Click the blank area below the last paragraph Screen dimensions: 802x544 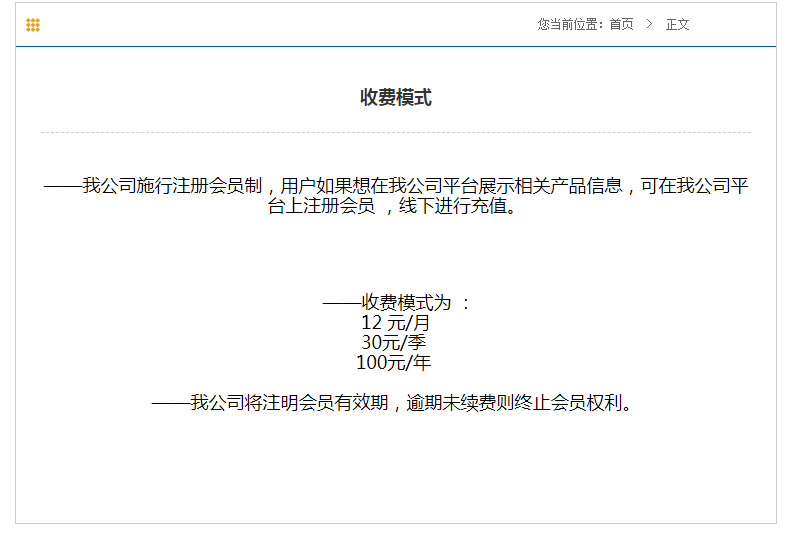pos(396,470)
